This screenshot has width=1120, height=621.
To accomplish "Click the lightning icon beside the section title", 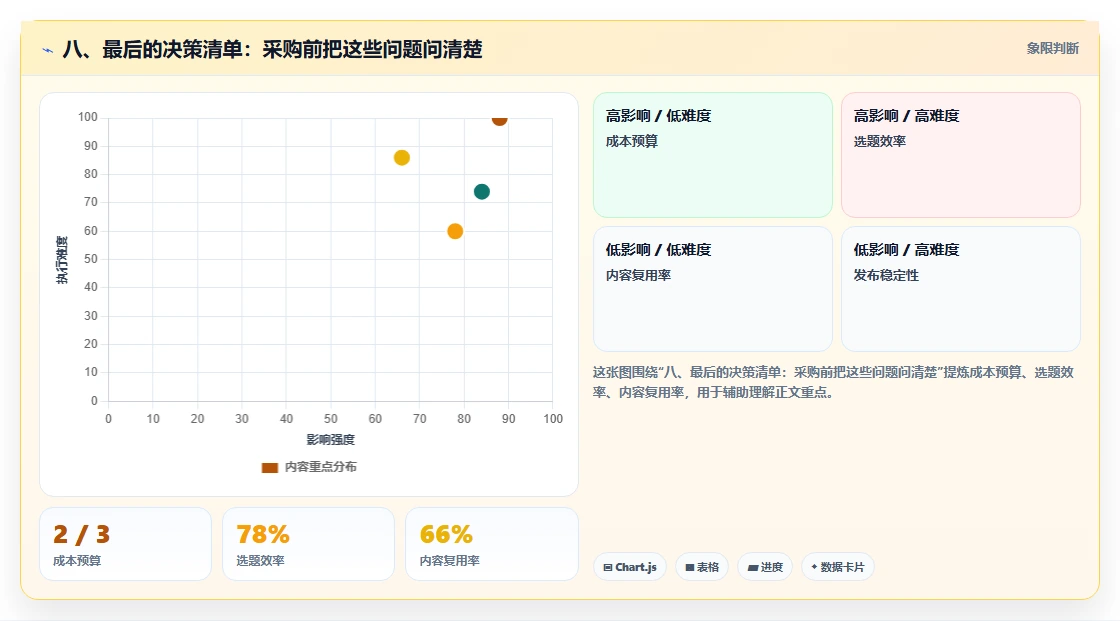I will 48,50.
